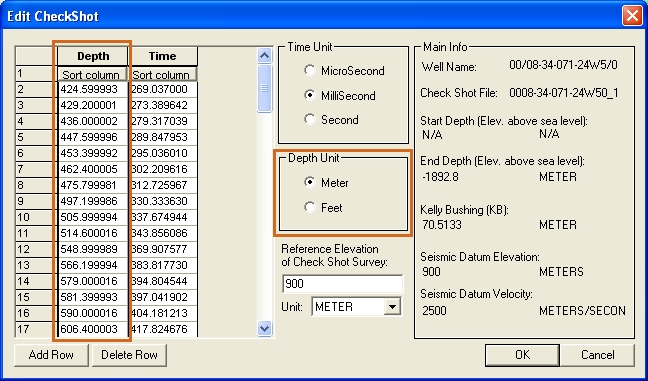The height and width of the screenshot is (381, 648).
Task: Select Meter depth unit
Action: tap(310, 182)
